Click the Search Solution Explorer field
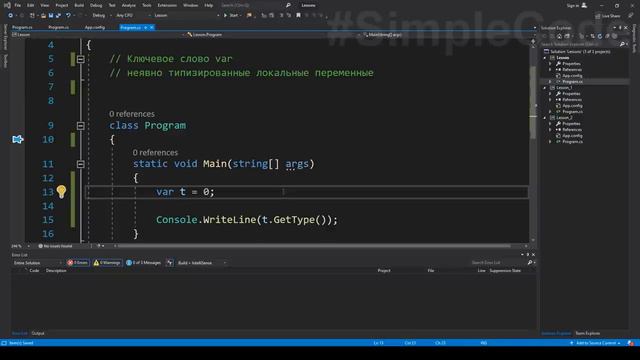Image resolution: width=640 pixels, height=360 pixels. pos(580,44)
